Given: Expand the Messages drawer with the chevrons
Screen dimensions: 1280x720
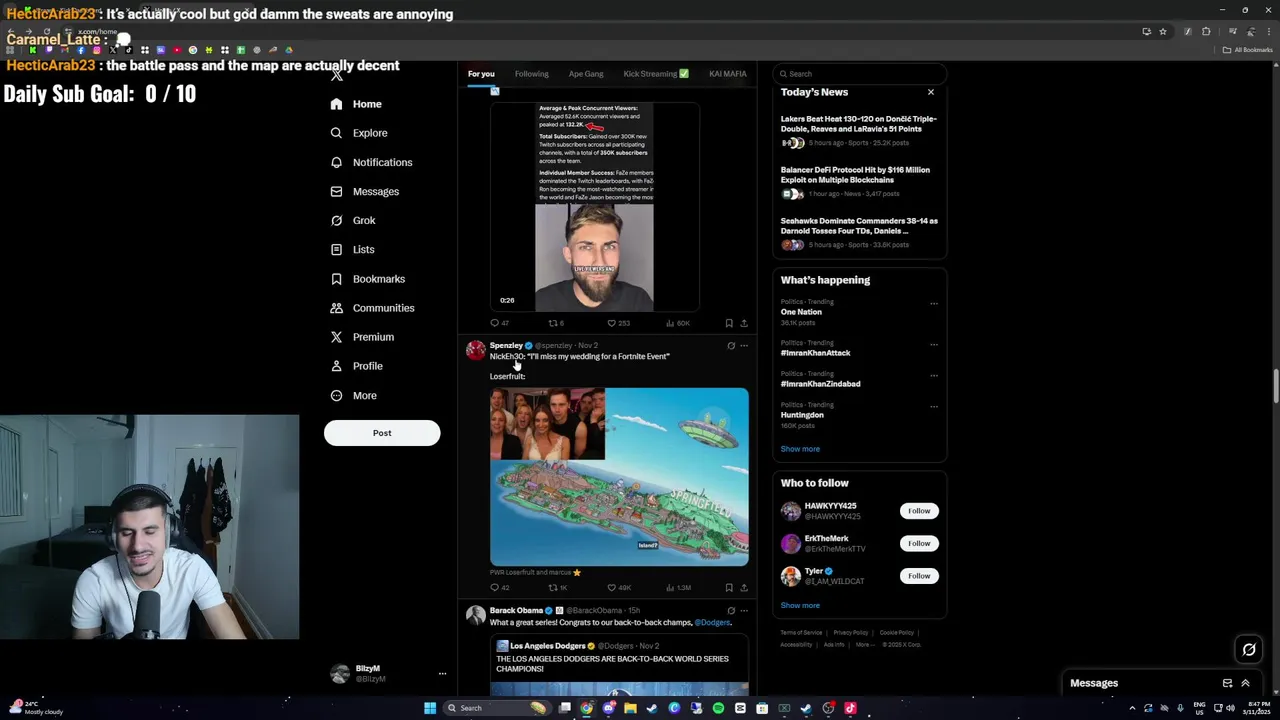Looking at the screenshot, I should click(x=1246, y=683).
